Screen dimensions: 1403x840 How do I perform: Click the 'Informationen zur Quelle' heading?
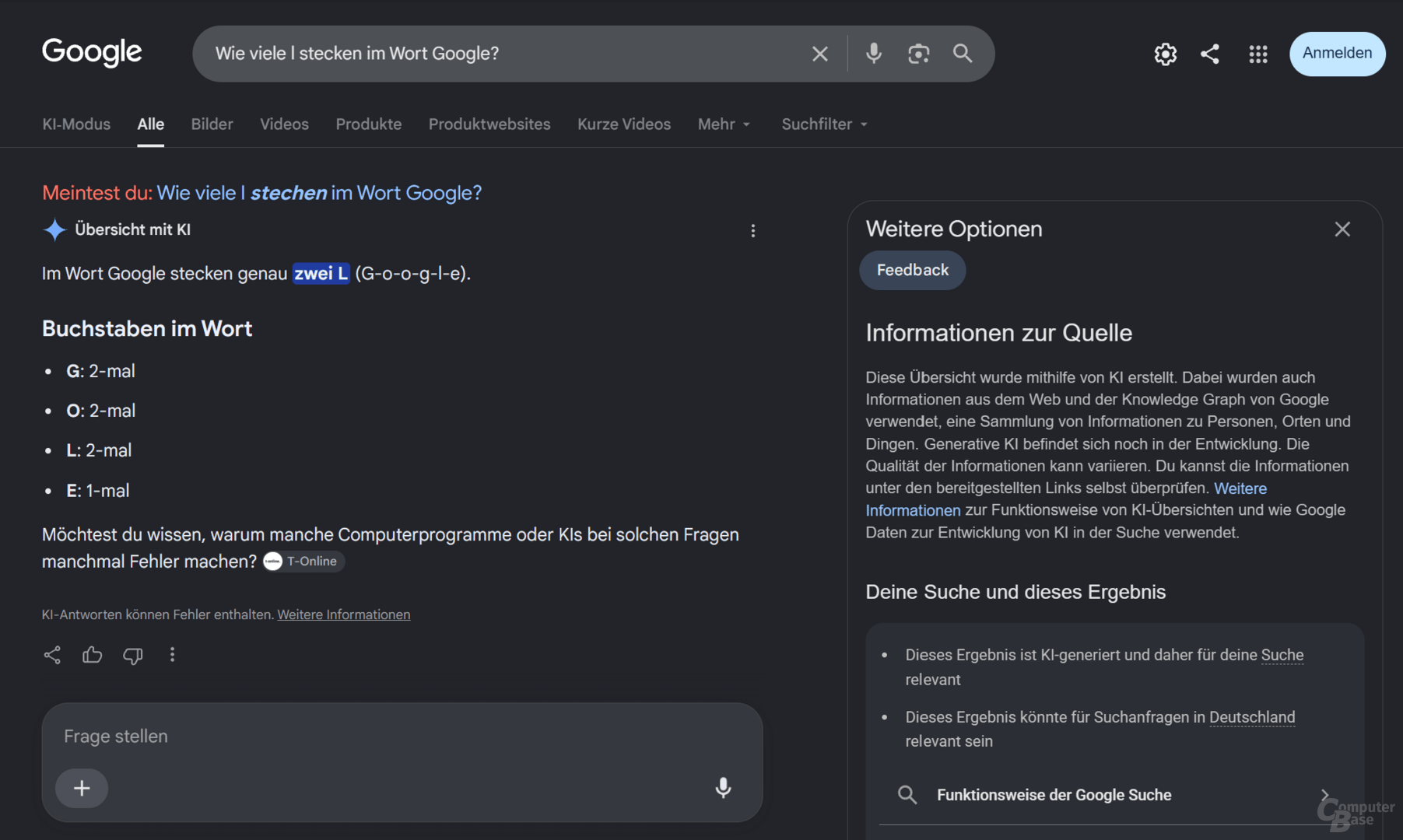pos(998,333)
